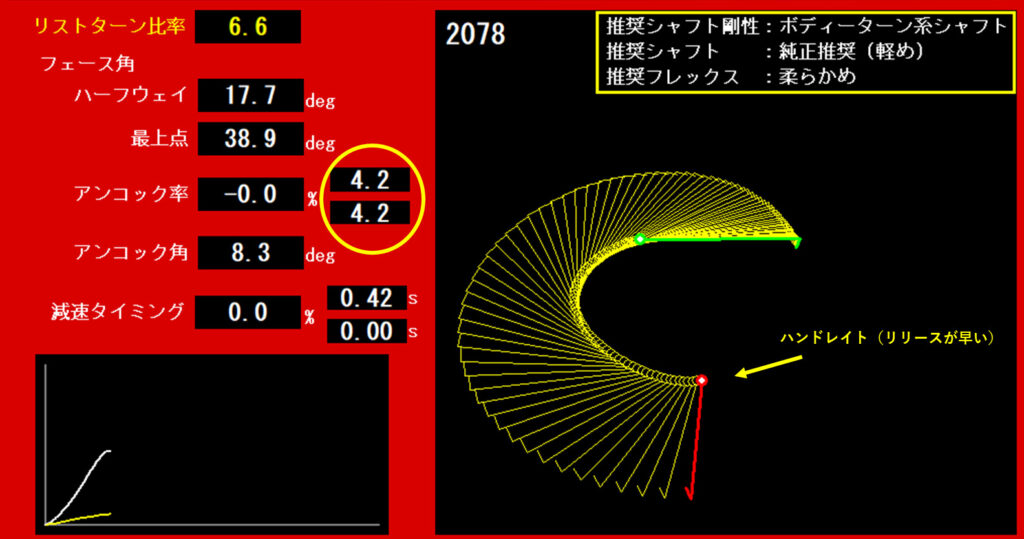Click the 2078 number in the swing view
This screenshot has height=539, width=1024.
(x=475, y=34)
